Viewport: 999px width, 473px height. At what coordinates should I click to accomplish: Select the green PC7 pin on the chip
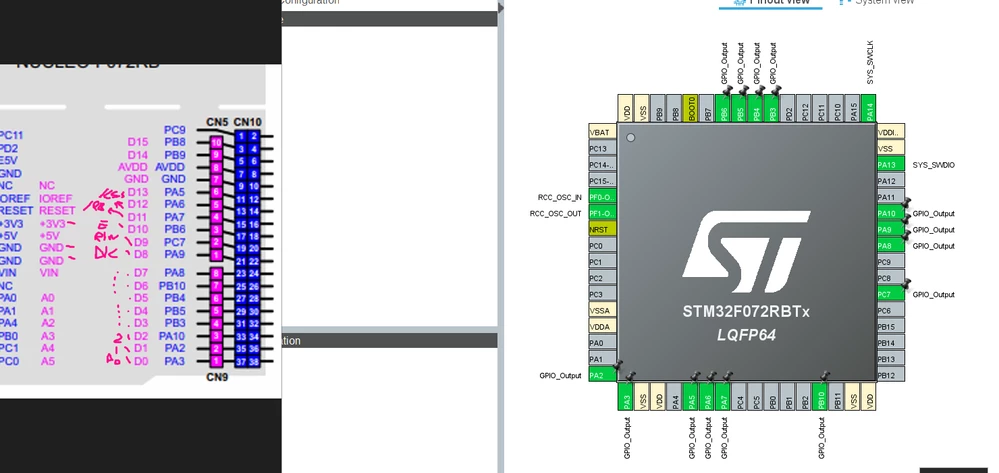click(x=891, y=295)
